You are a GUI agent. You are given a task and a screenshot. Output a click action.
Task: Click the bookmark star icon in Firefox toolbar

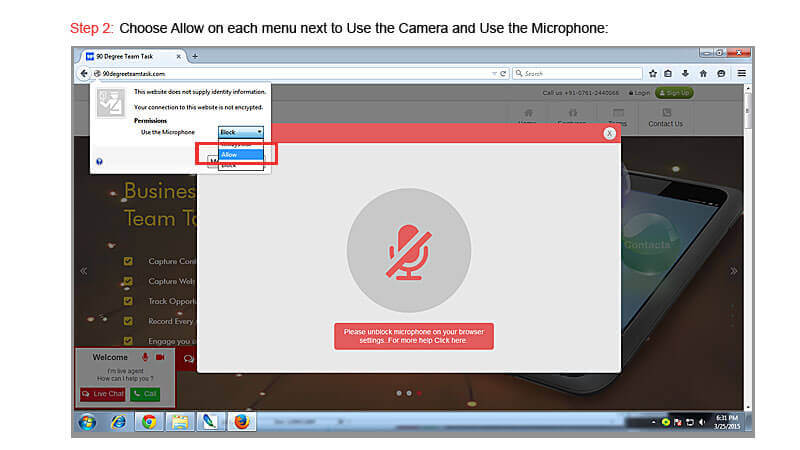[653, 73]
